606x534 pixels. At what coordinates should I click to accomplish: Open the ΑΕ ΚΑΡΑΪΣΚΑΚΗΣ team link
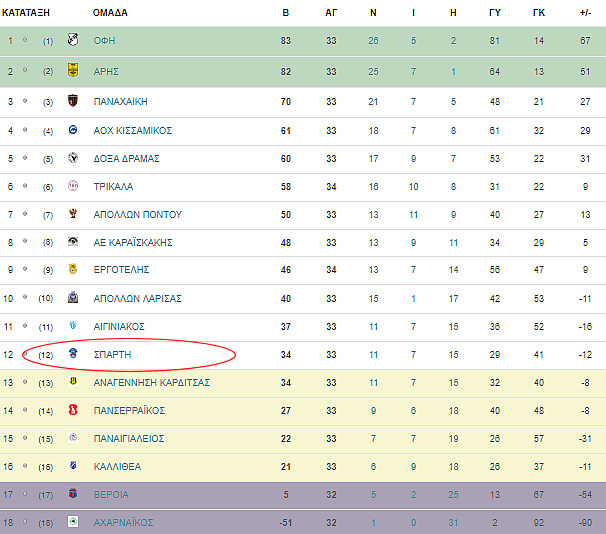(133, 243)
